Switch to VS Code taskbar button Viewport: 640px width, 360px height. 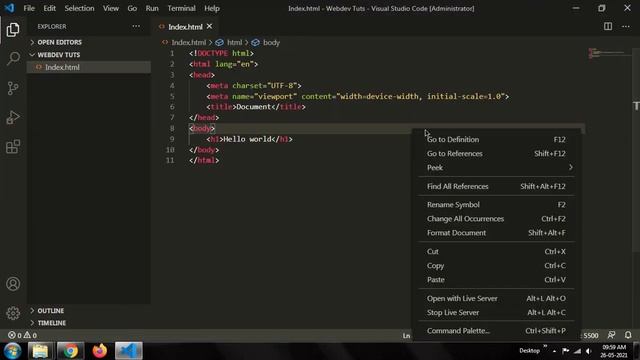129,351
